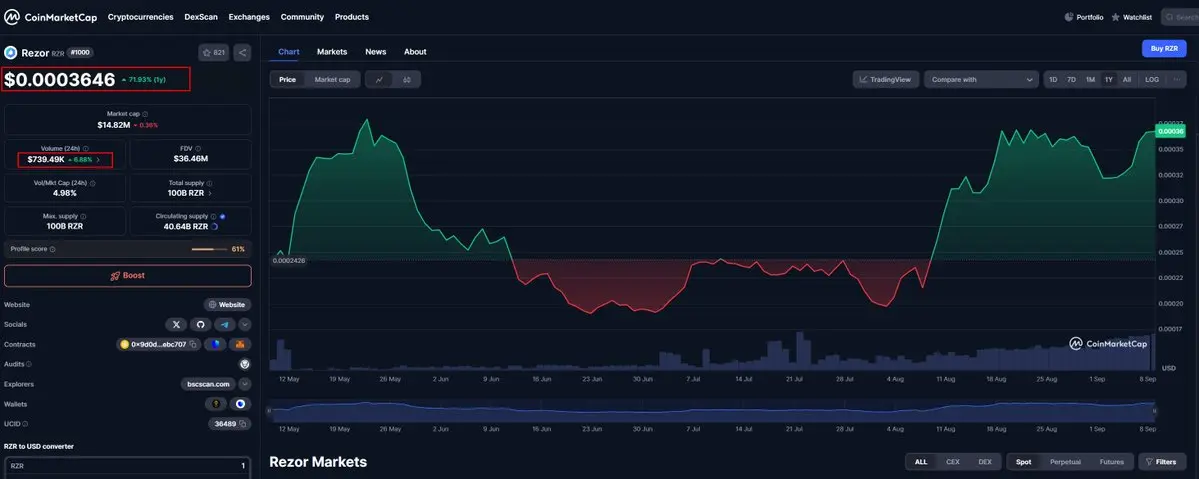Open the Watchlist from the top bar
1199x479 pixels.
point(1132,17)
